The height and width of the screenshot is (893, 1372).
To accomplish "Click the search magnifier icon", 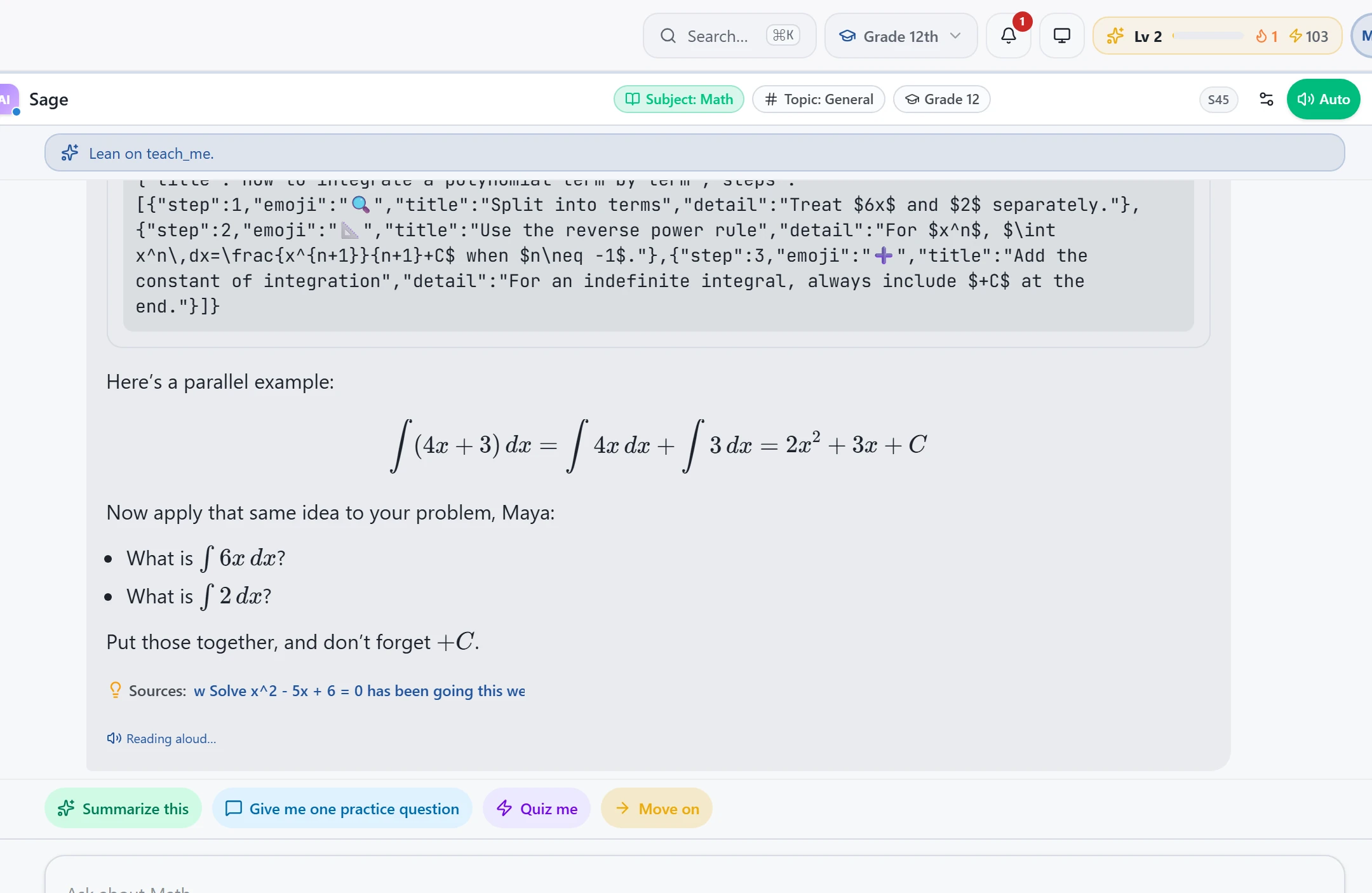I will [668, 36].
